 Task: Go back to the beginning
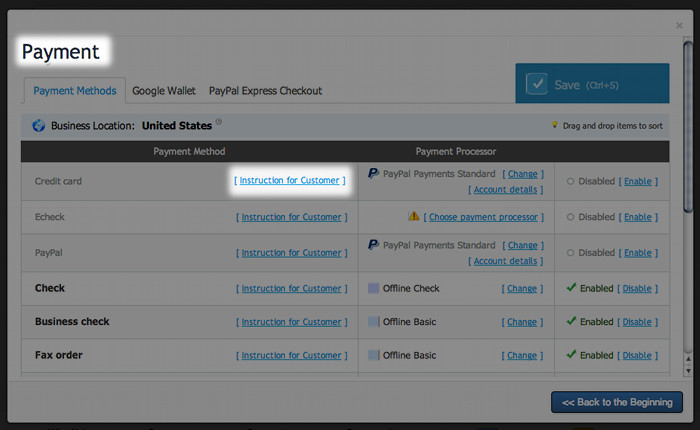[x=617, y=402]
